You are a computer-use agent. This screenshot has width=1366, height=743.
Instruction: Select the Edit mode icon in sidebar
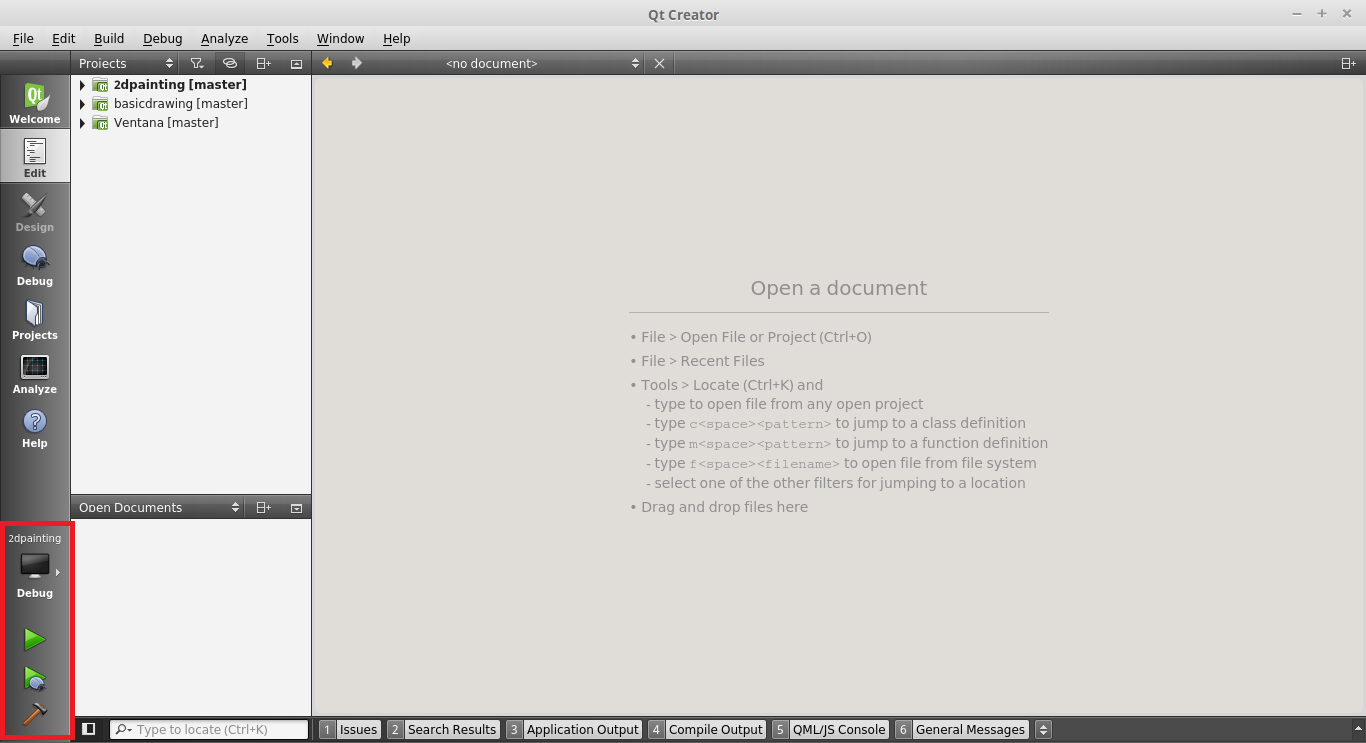(x=35, y=156)
